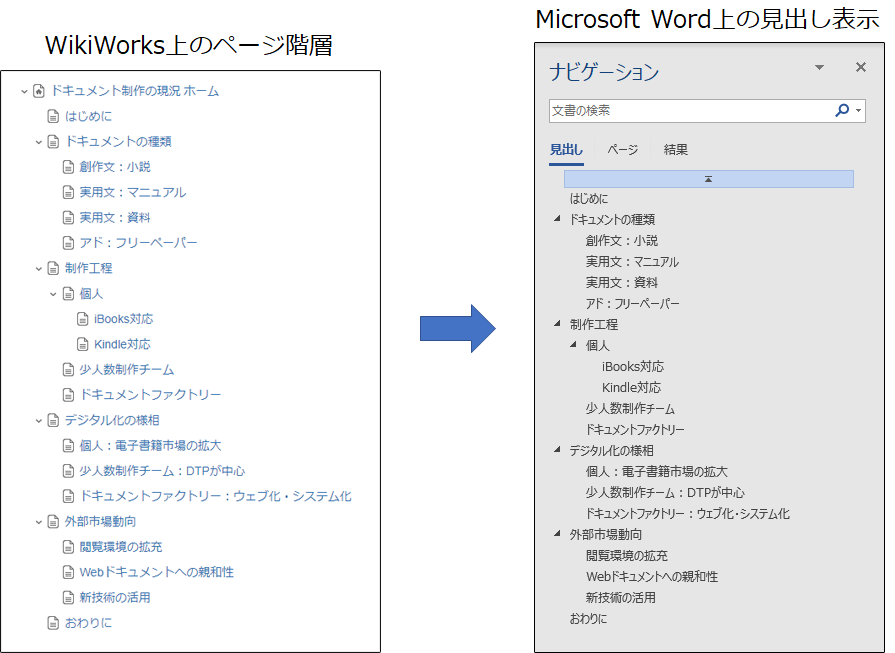This screenshot has width=895, height=653.
Task: Open the Webドキュメントへの親和性 page link
Action: tap(156, 572)
